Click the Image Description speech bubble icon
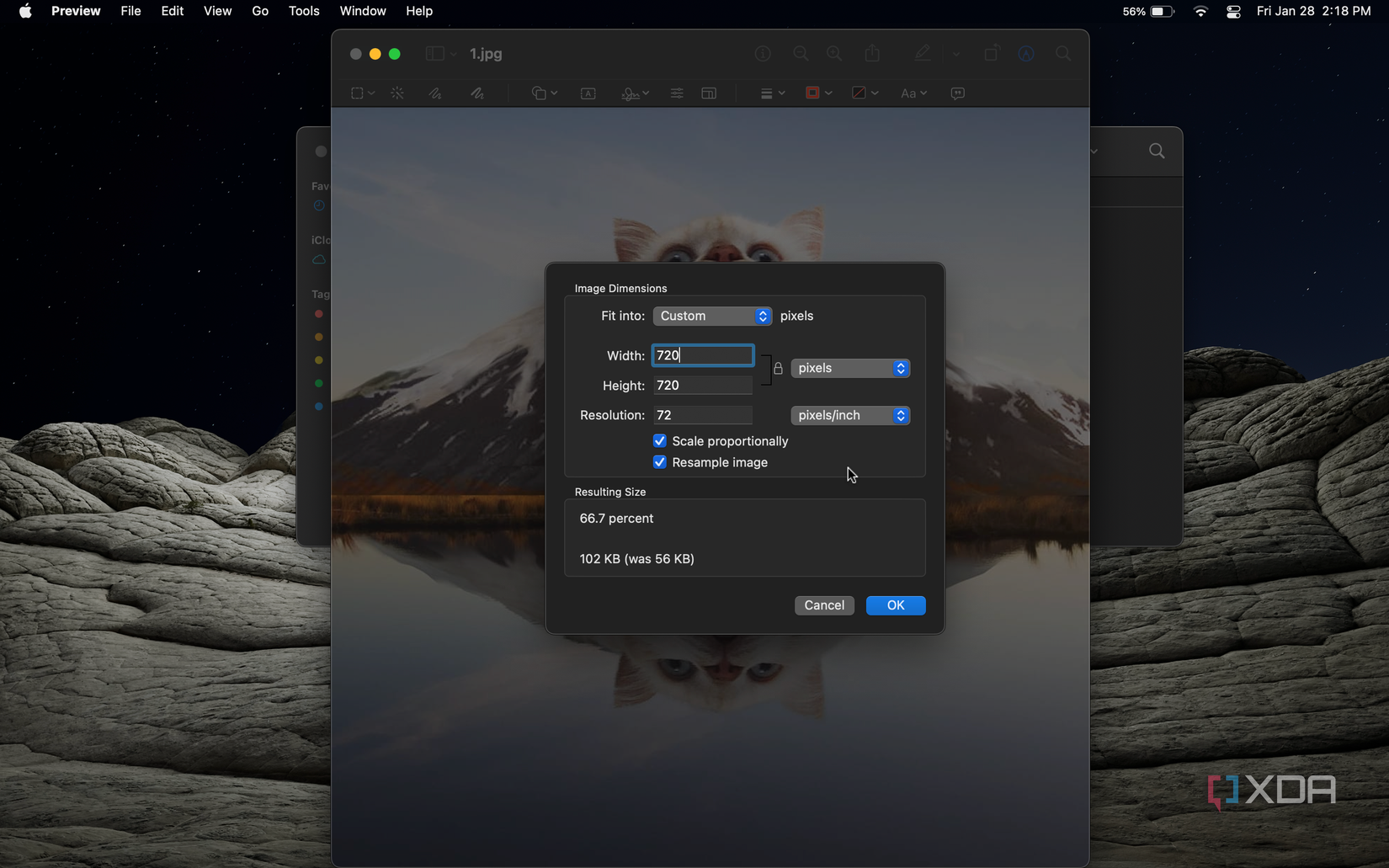1389x868 pixels. [958, 93]
